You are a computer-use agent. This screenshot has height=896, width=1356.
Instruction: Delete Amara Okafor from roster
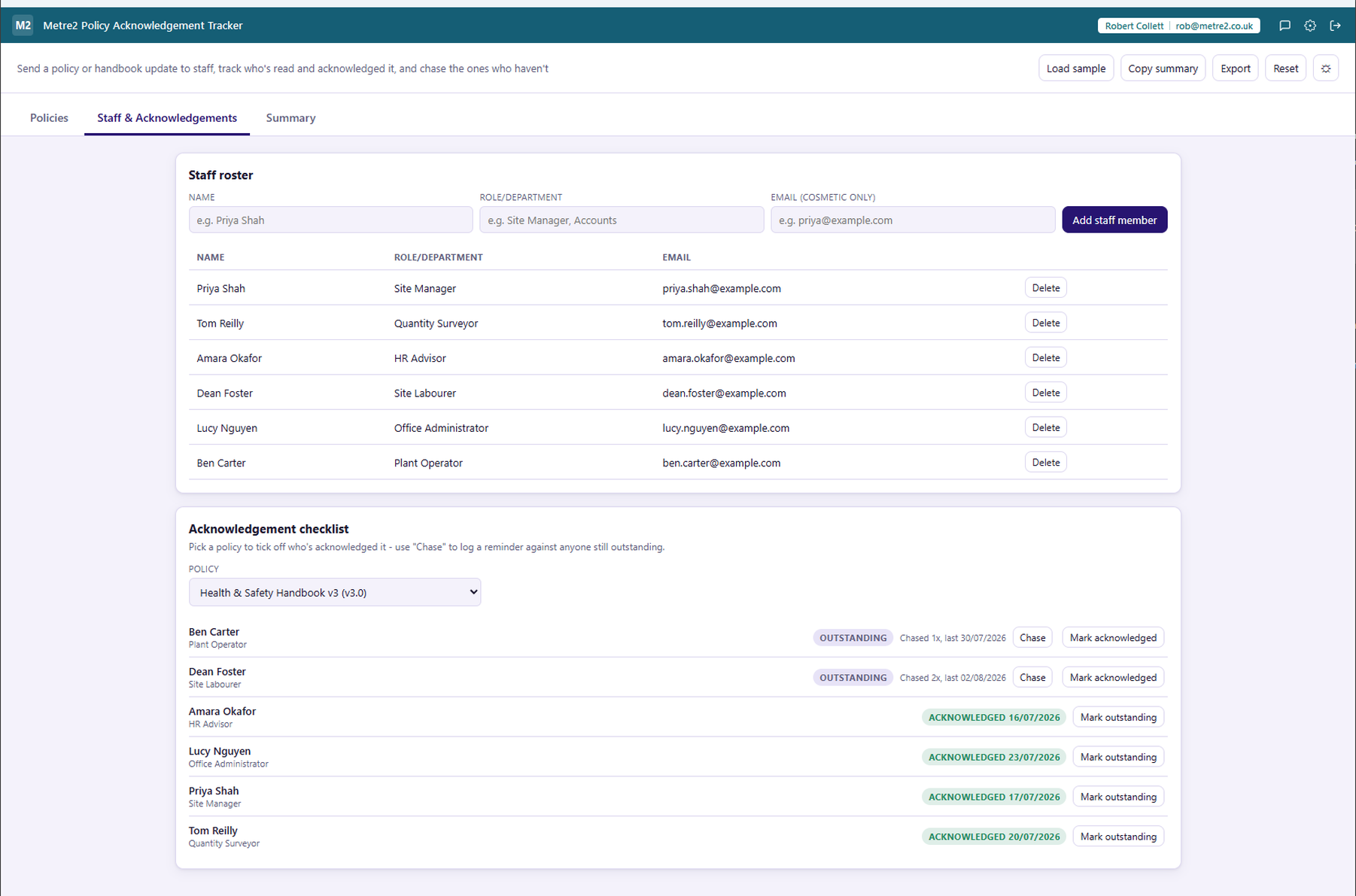1045,357
